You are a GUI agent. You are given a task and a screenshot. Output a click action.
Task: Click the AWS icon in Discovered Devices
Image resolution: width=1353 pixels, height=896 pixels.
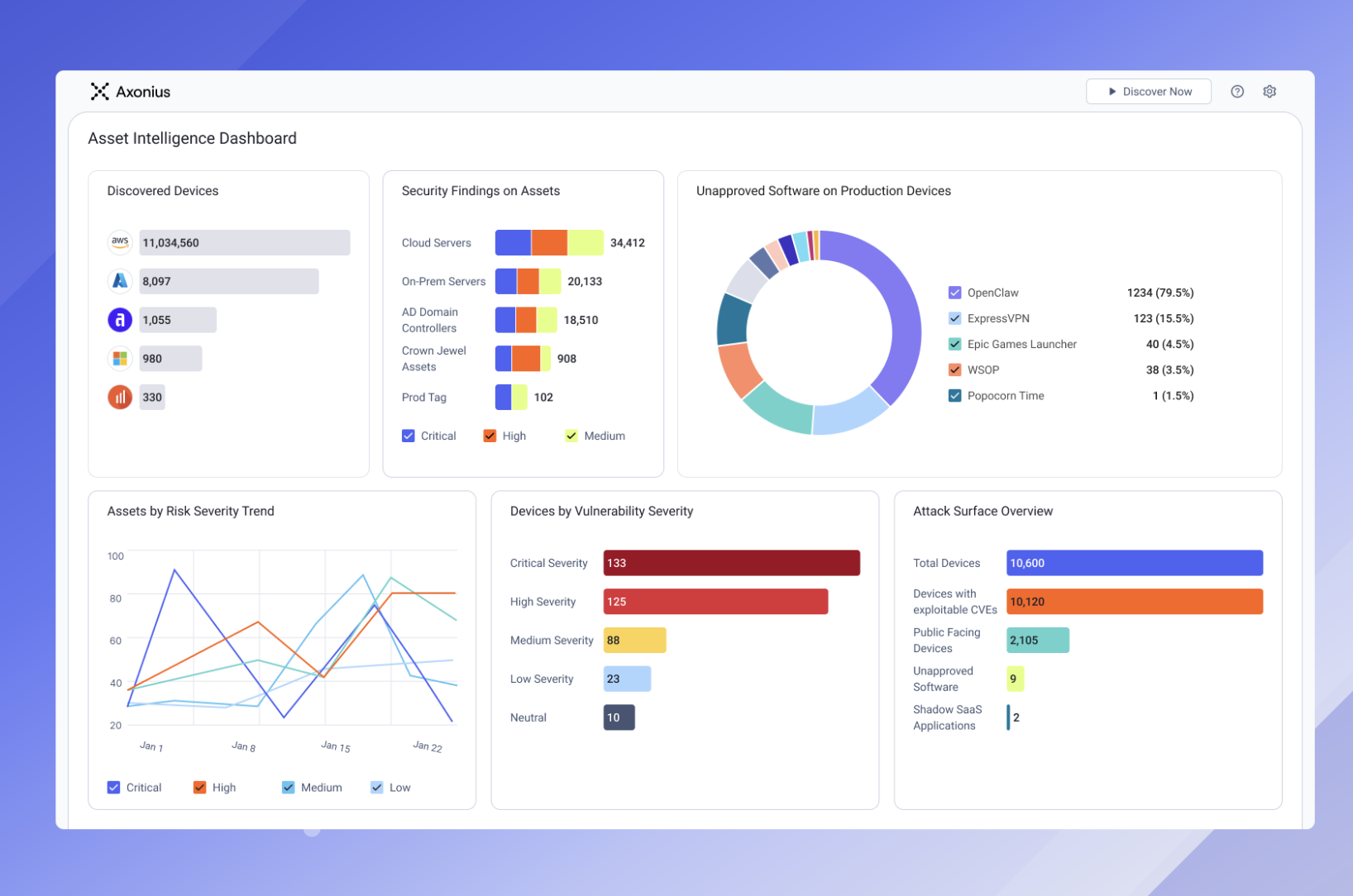tap(120, 242)
